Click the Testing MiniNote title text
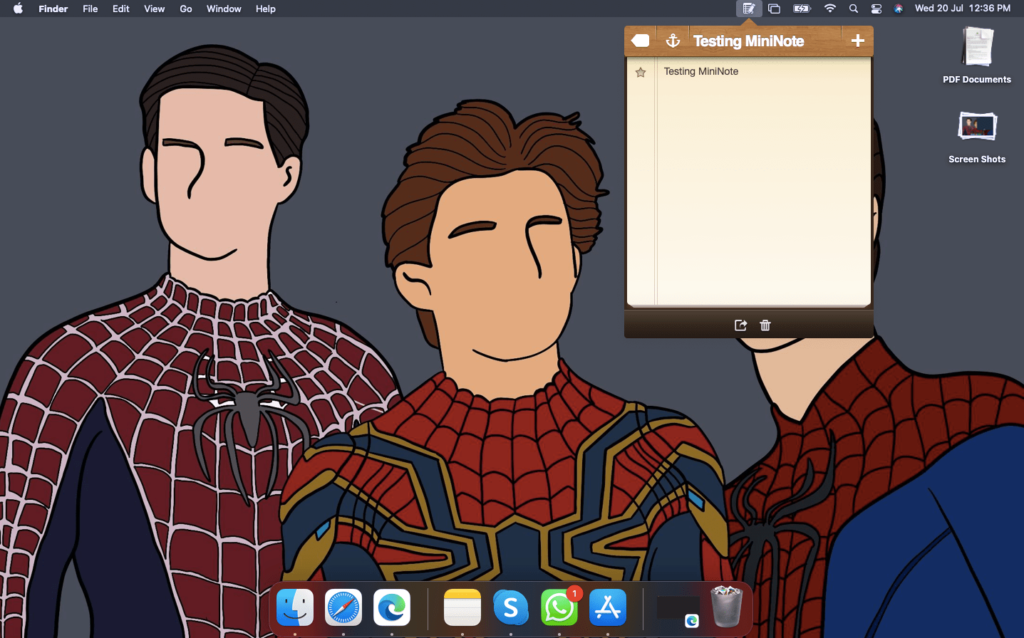This screenshot has width=1024, height=638. pos(748,41)
